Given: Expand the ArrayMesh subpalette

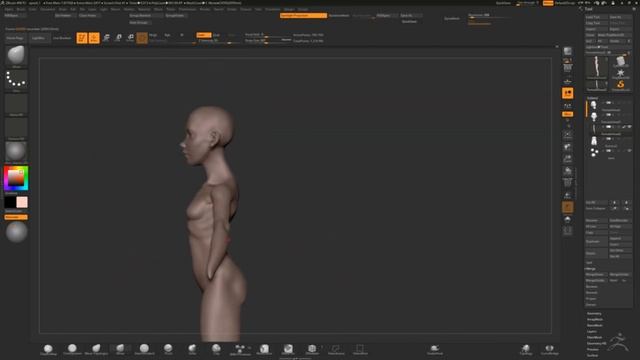Looking at the screenshot, I should tap(595, 320).
